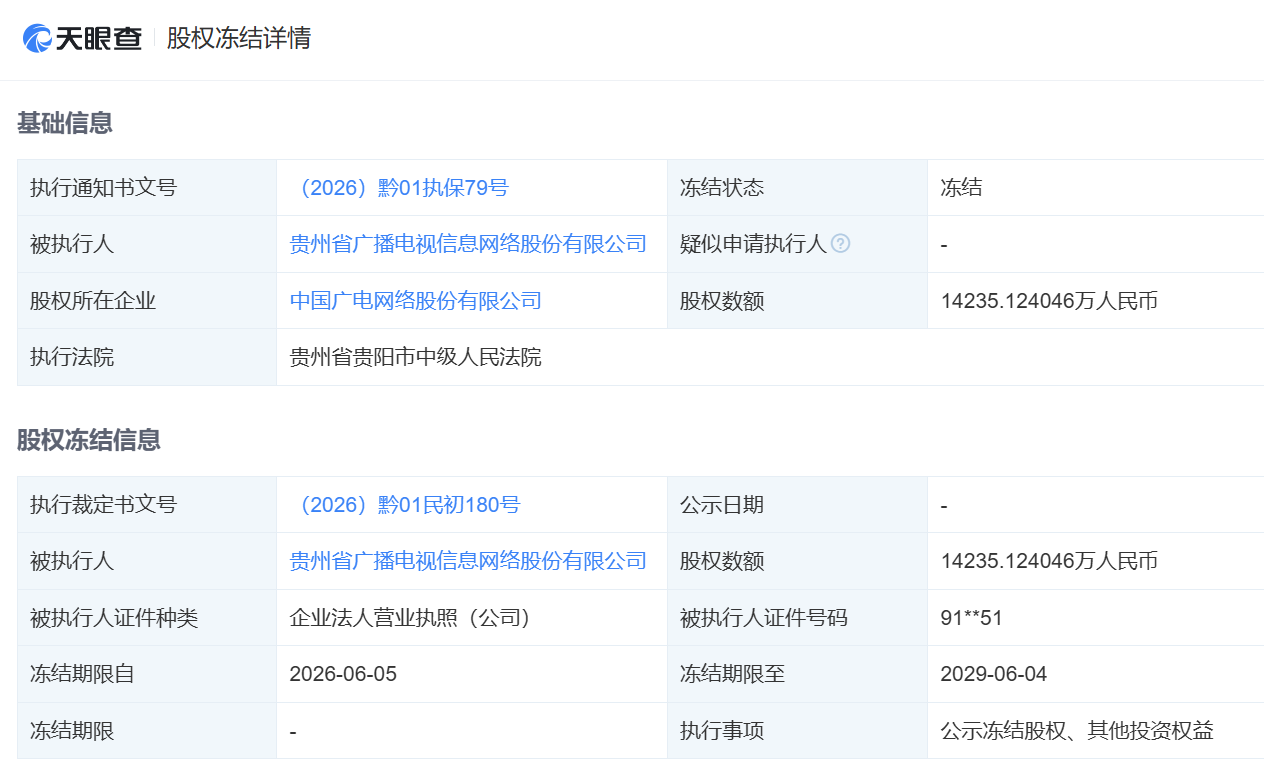This screenshot has width=1264, height=770.
Task: Open the （2026）黔01执保79号 notice link
Action: click(x=399, y=187)
